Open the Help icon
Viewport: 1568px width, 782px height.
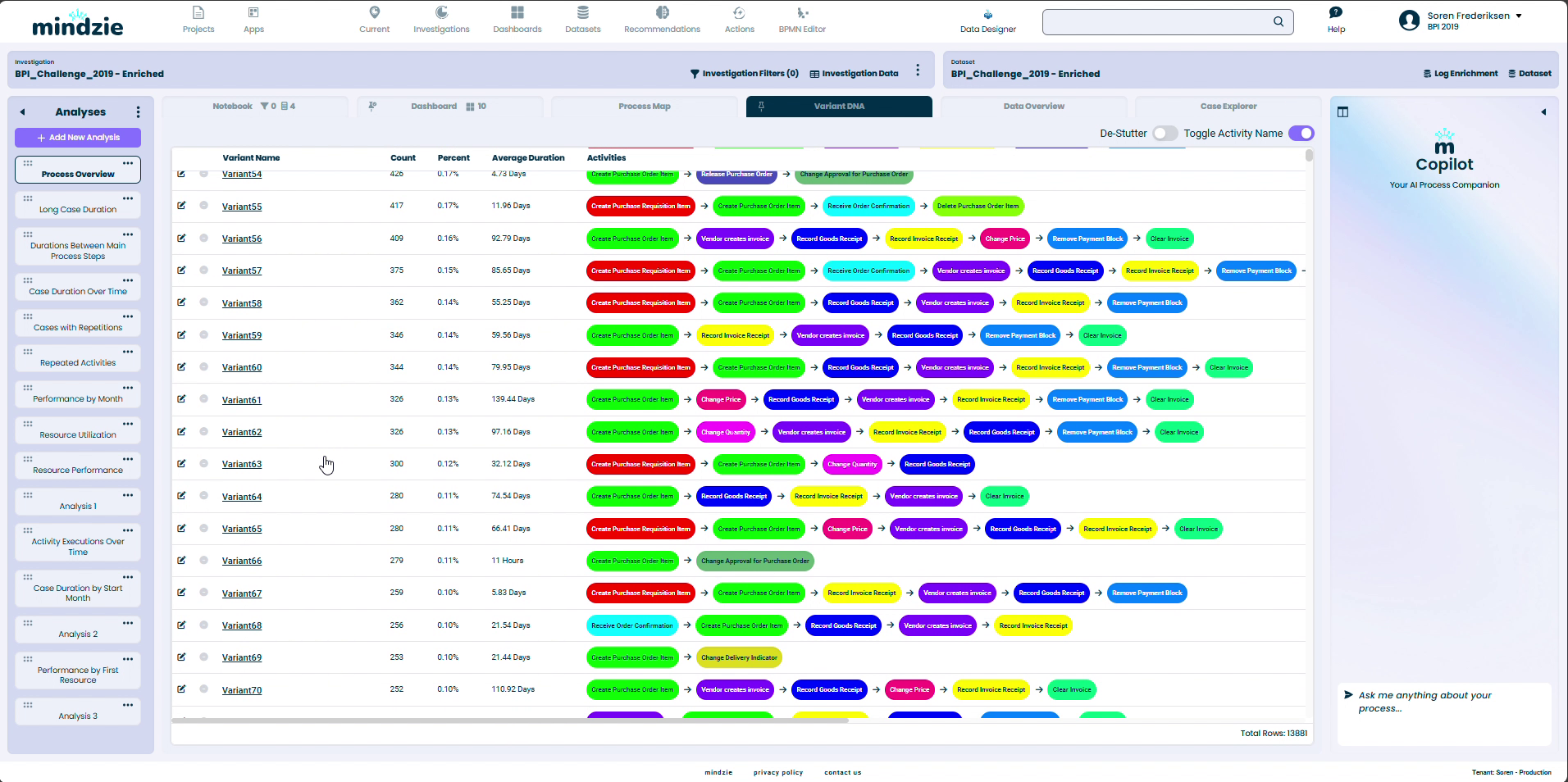coord(1336,13)
